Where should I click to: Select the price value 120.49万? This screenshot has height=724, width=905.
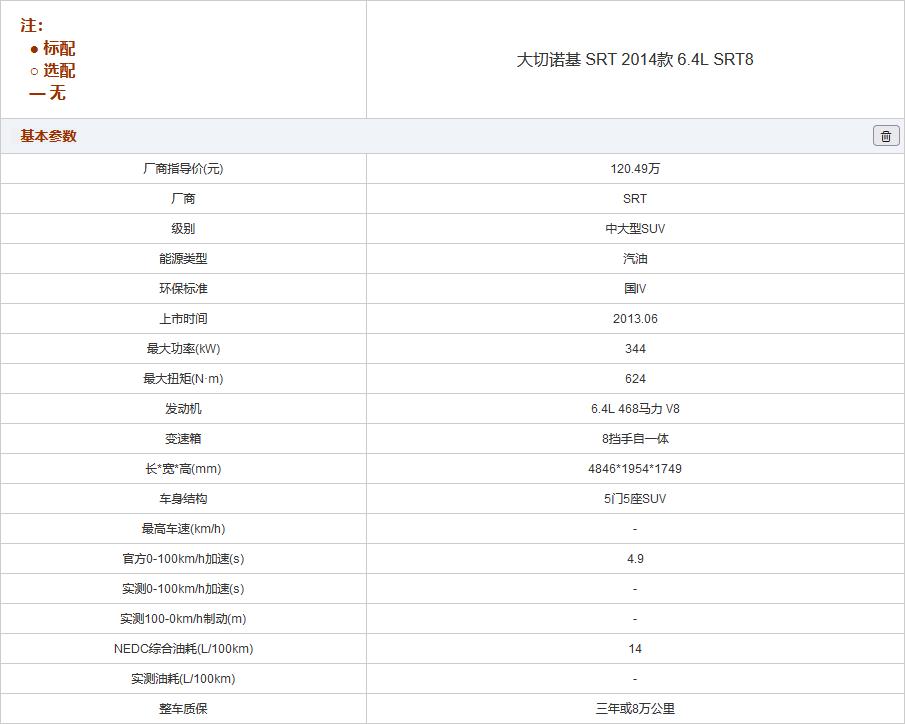click(x=635, y=169)
